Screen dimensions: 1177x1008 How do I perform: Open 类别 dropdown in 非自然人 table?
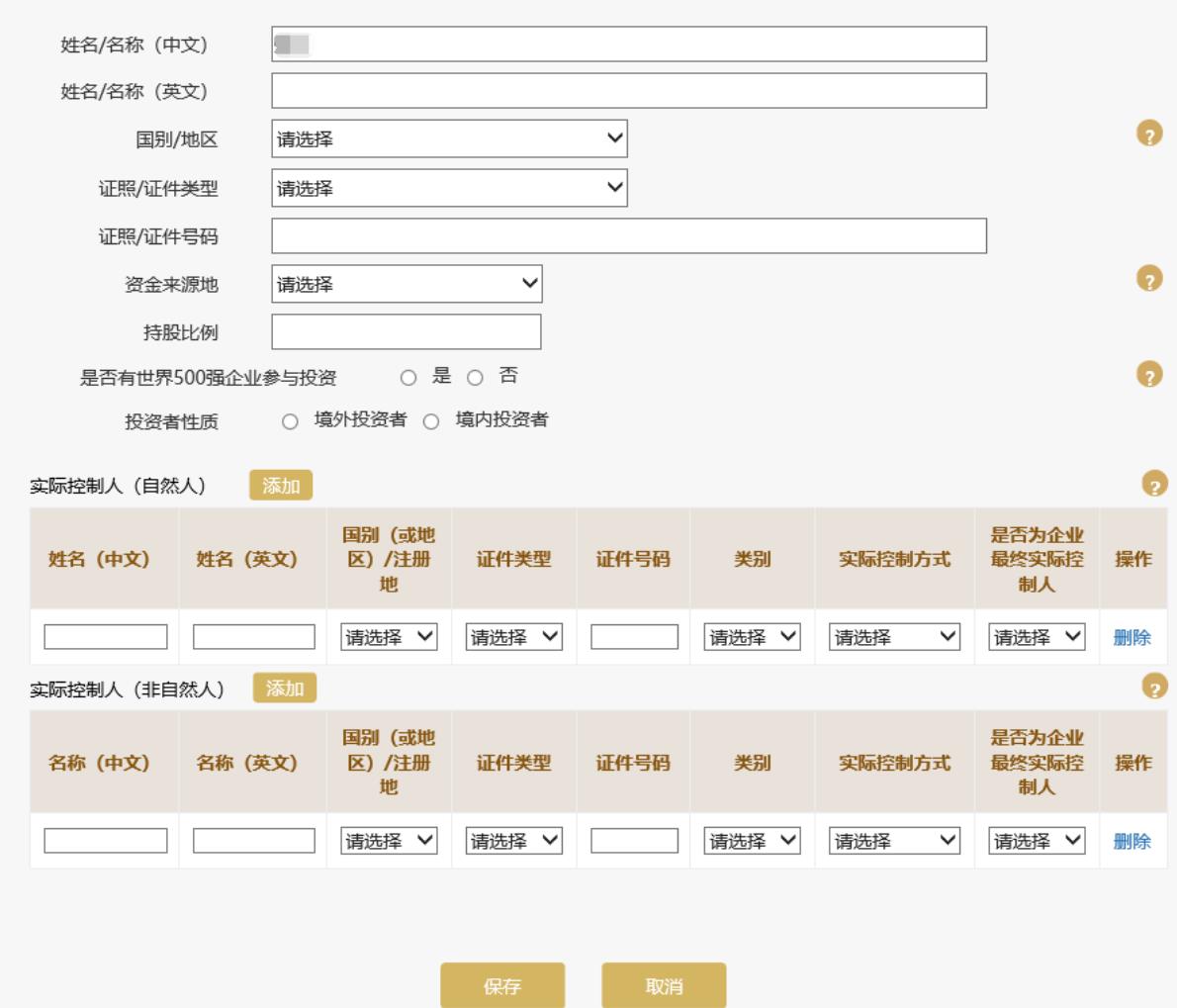click(x=752, y=841)
